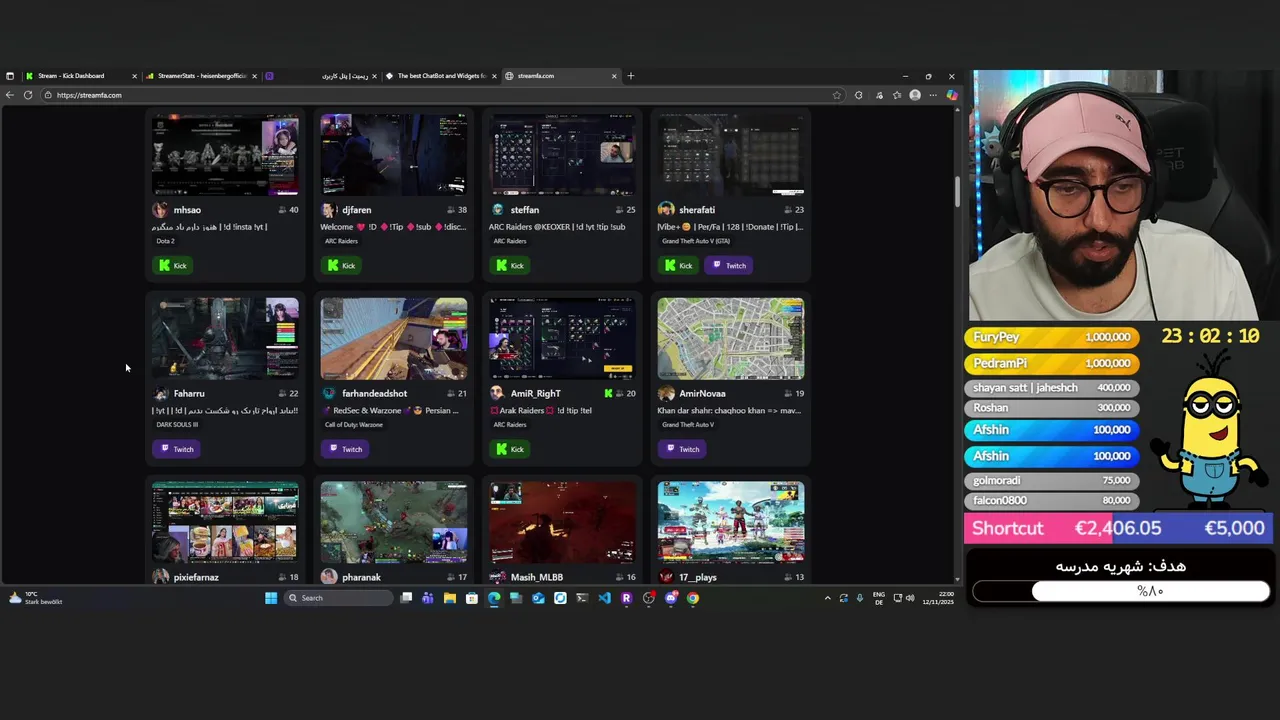The height and width of the screenshot is (720, 1280).
Task: Click DARK SOULS III game label
Action: [177, 425]
